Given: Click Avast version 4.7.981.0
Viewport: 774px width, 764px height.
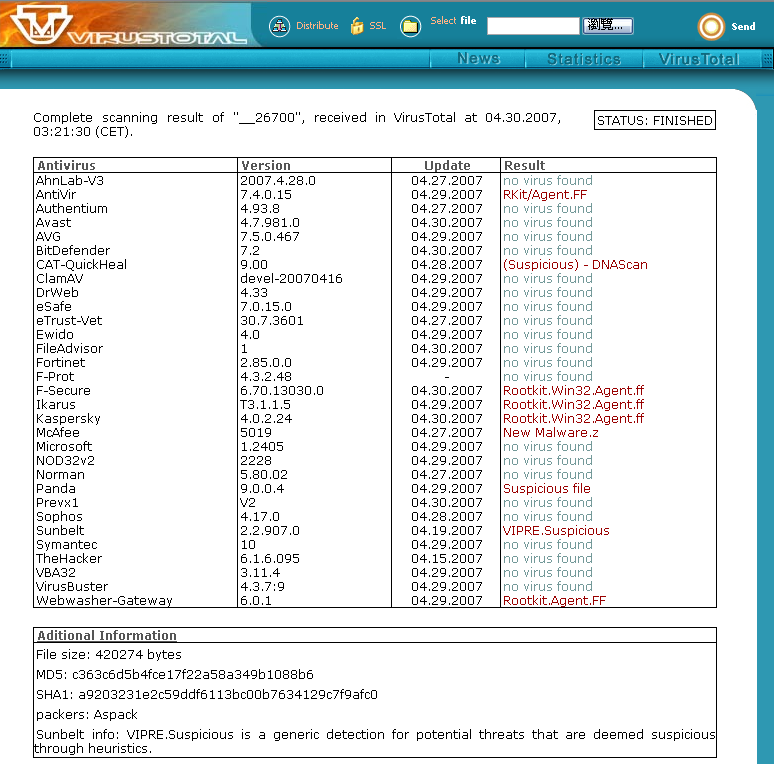Looking at the screenshot, I should point(270,223).
